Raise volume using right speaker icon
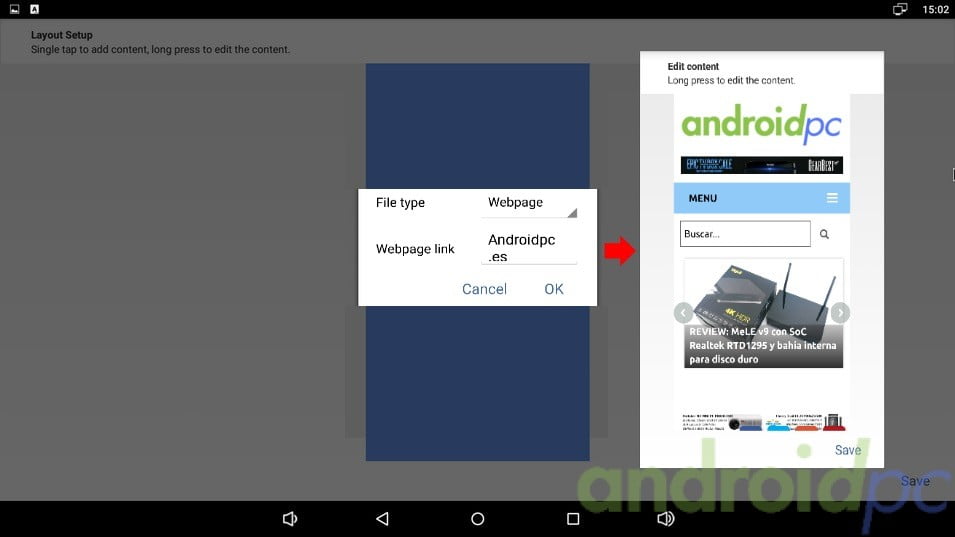 665,519
